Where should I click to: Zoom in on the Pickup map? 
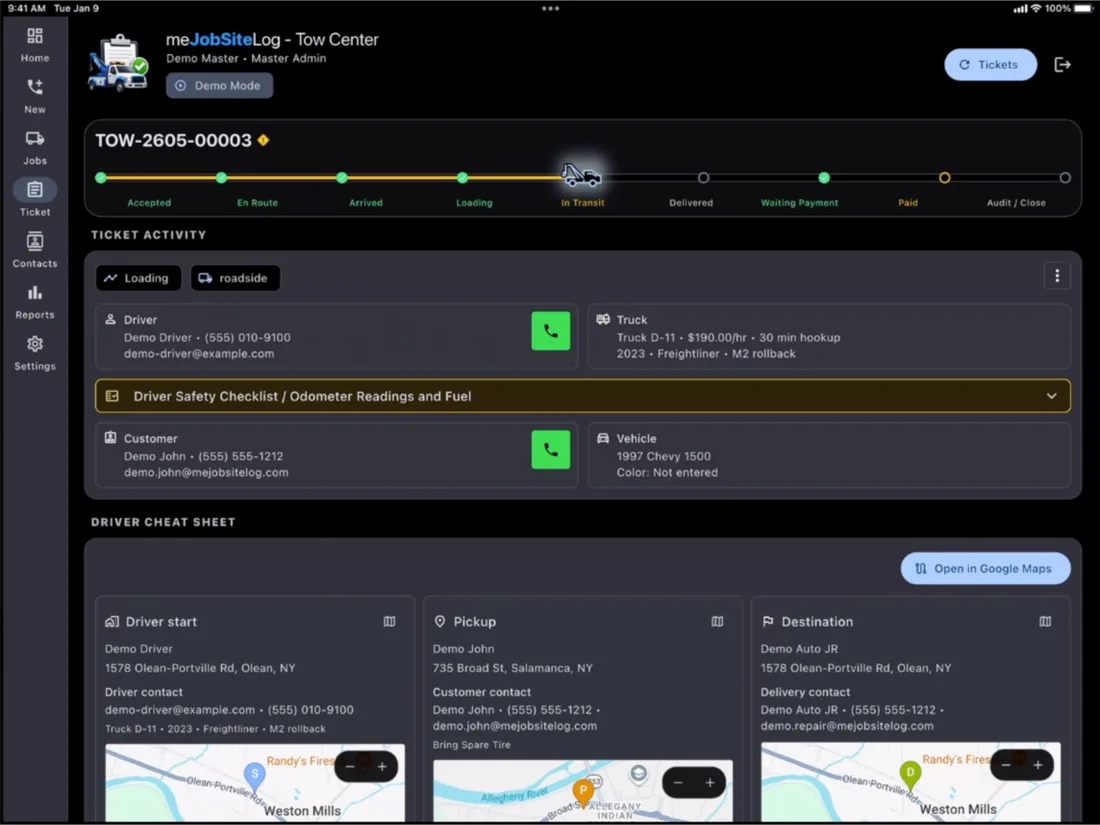coord(710,782)
